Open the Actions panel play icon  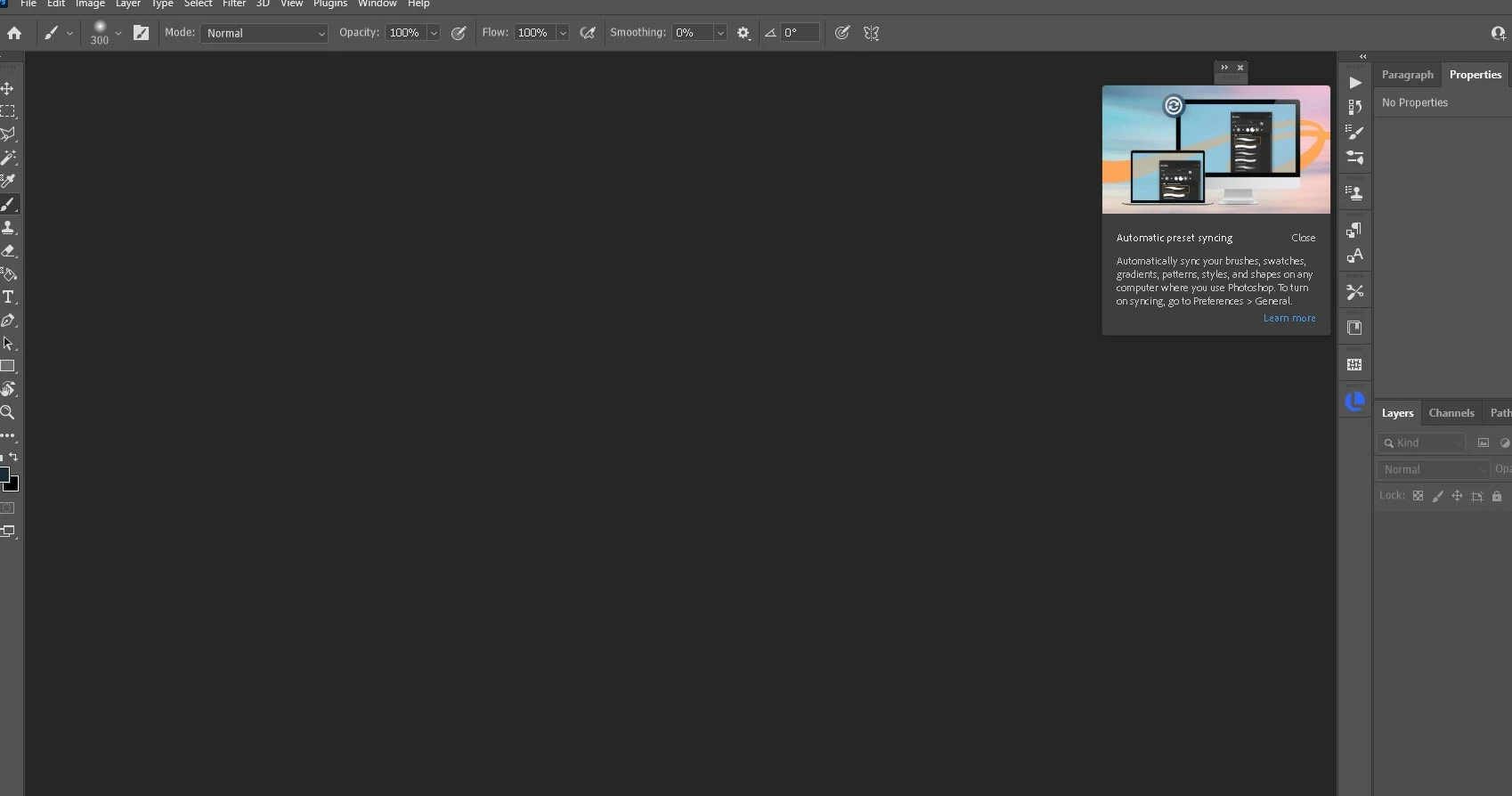click(1354, 83)
